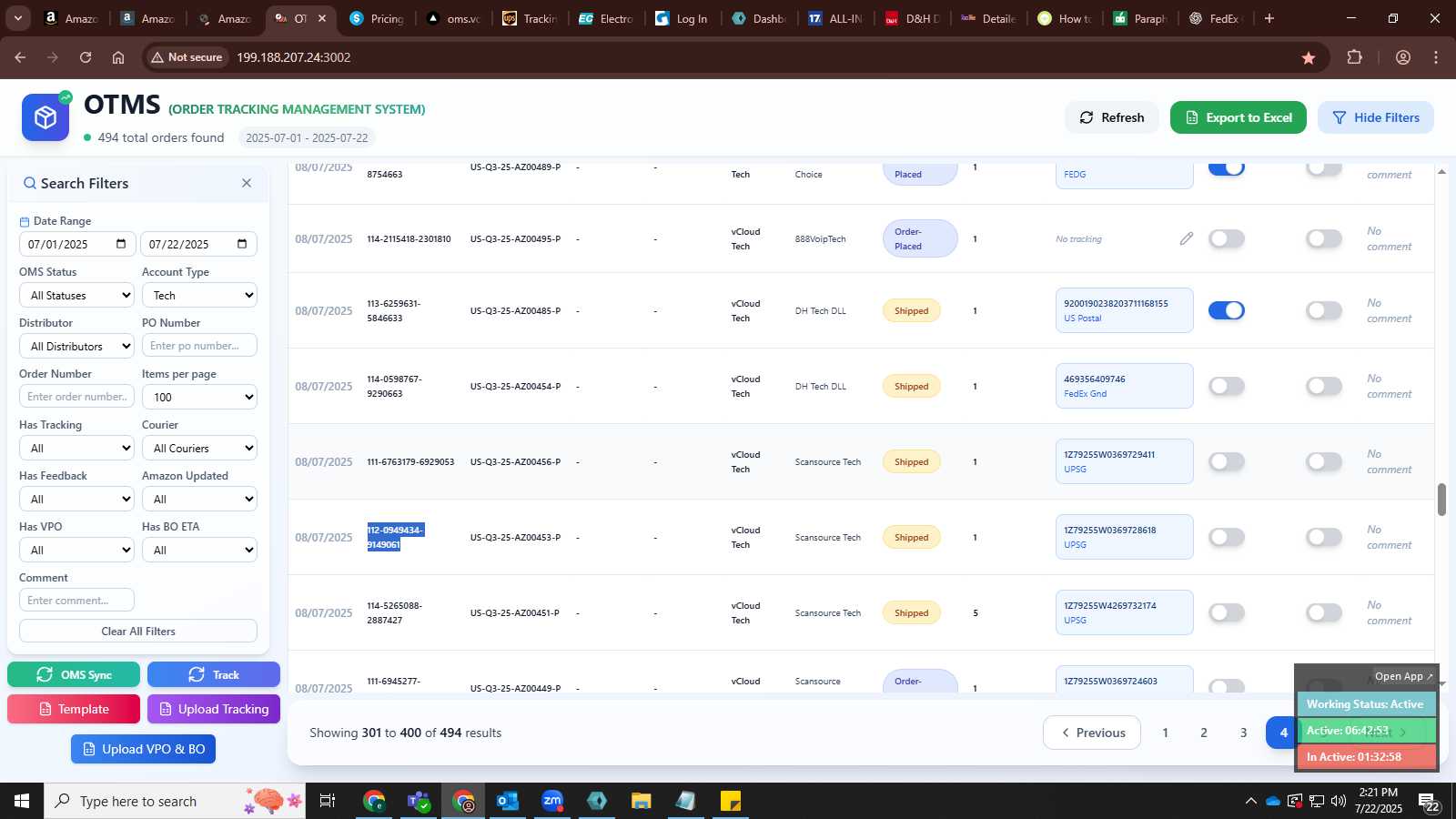Enable second toggle in 1Z79255W4269732174 row
The image size is (1456, 819).
tap(1324, 612)
